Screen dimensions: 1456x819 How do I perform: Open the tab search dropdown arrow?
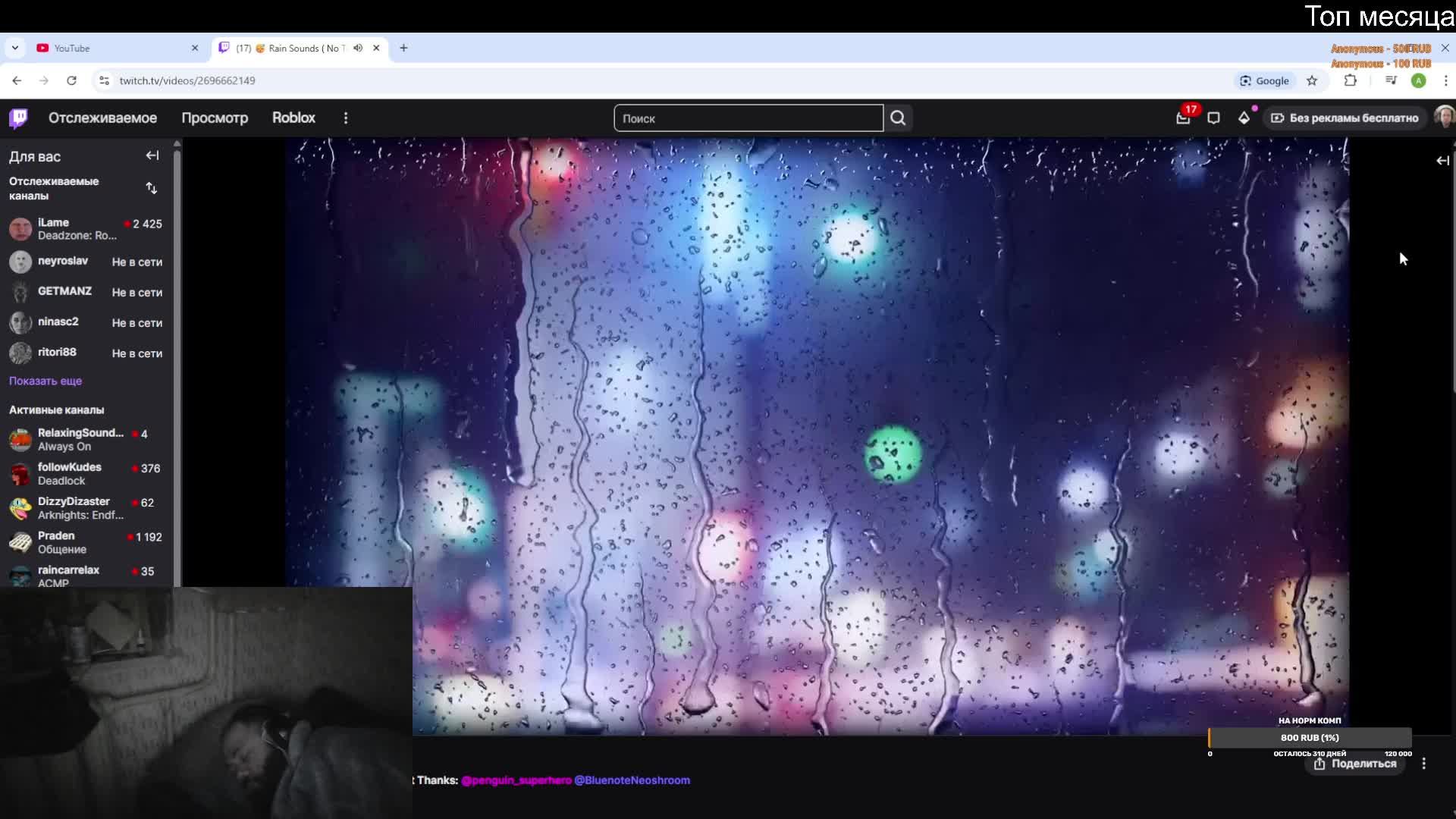[15, 48]
